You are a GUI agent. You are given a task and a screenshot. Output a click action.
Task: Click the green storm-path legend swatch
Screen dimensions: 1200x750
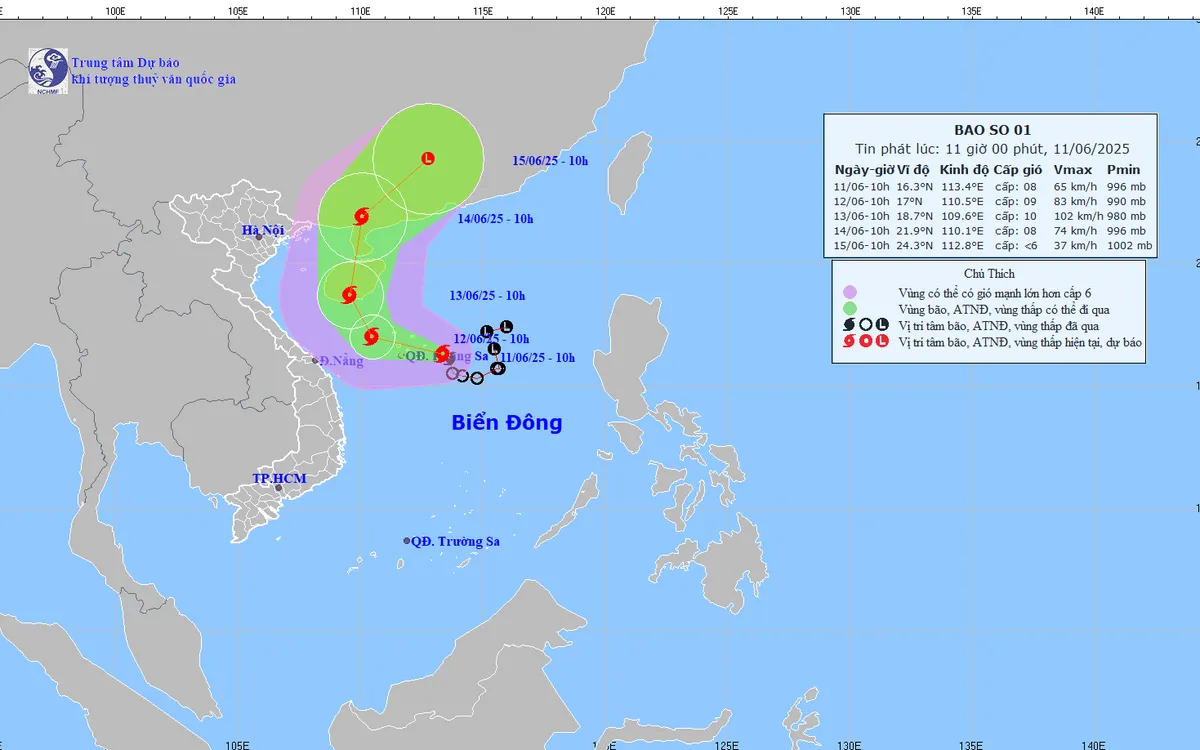[850, 308]
